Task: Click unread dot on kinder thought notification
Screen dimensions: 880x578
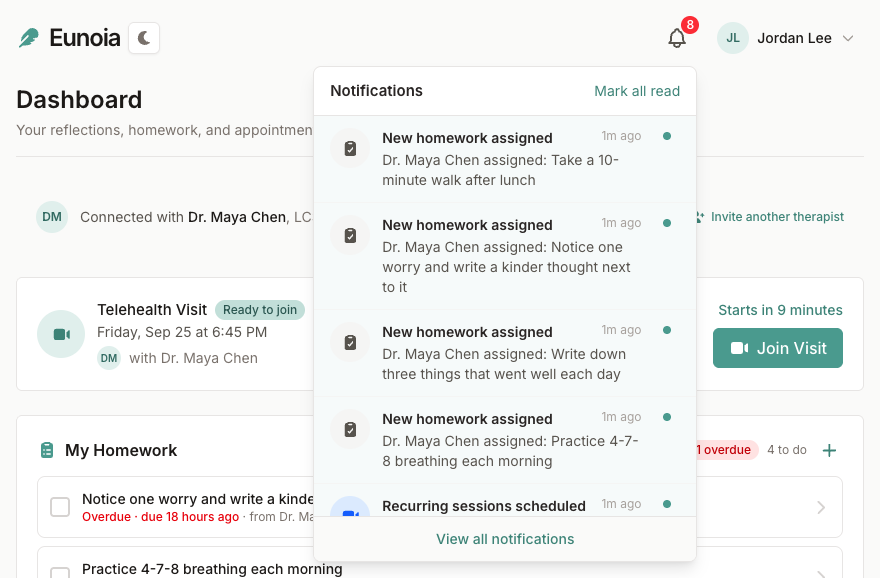Action: click(x=667, y=223)
